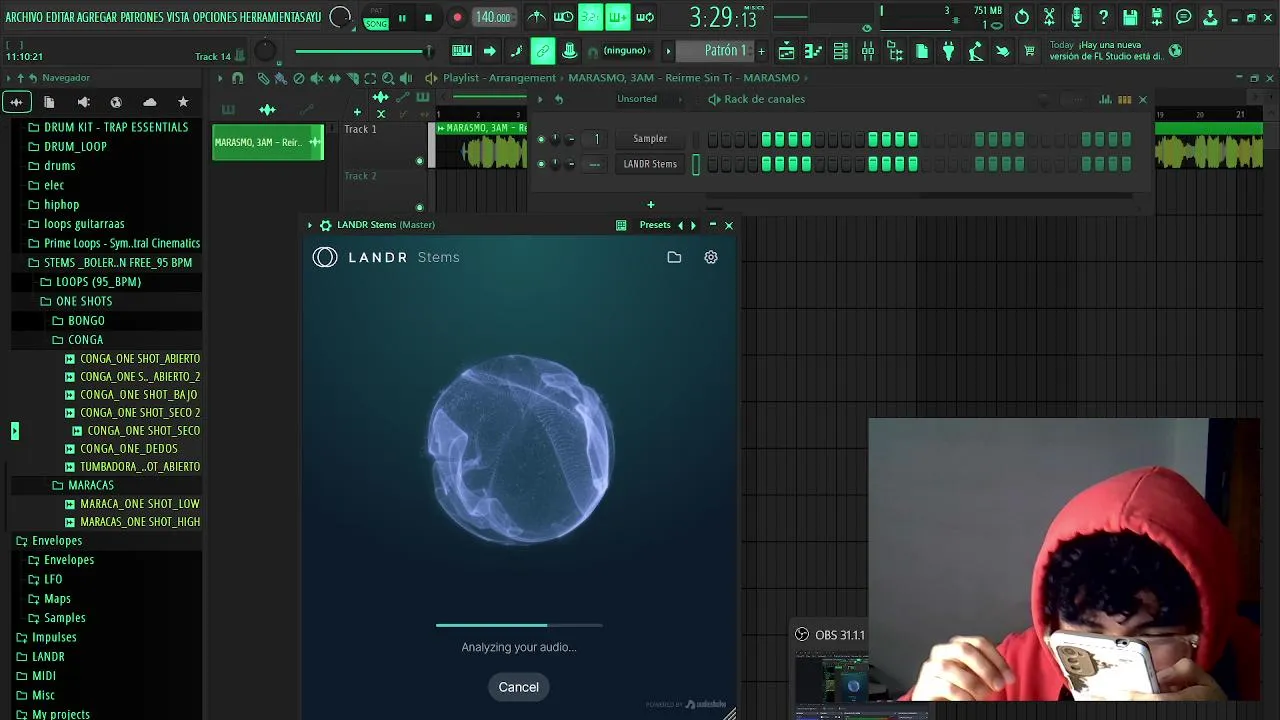Click the Sampler channel button
This screenshot has width=1280, height=720.
click(x=650, y=139)
